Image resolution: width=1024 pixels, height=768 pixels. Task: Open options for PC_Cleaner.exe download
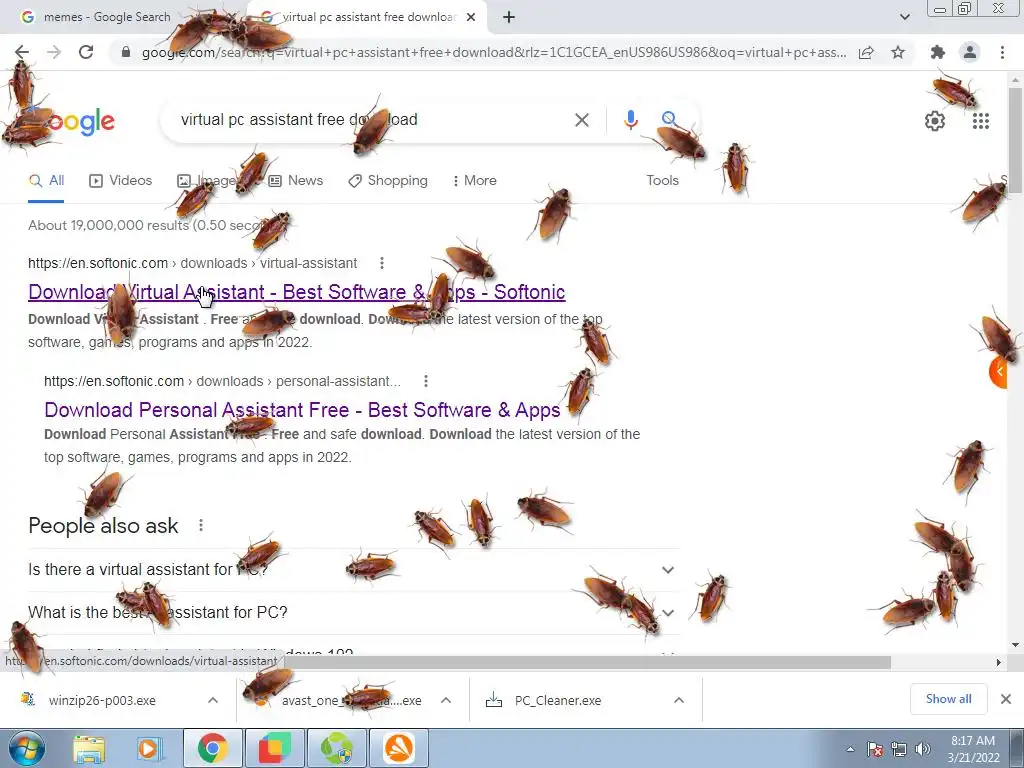click(x=679, y=701)
